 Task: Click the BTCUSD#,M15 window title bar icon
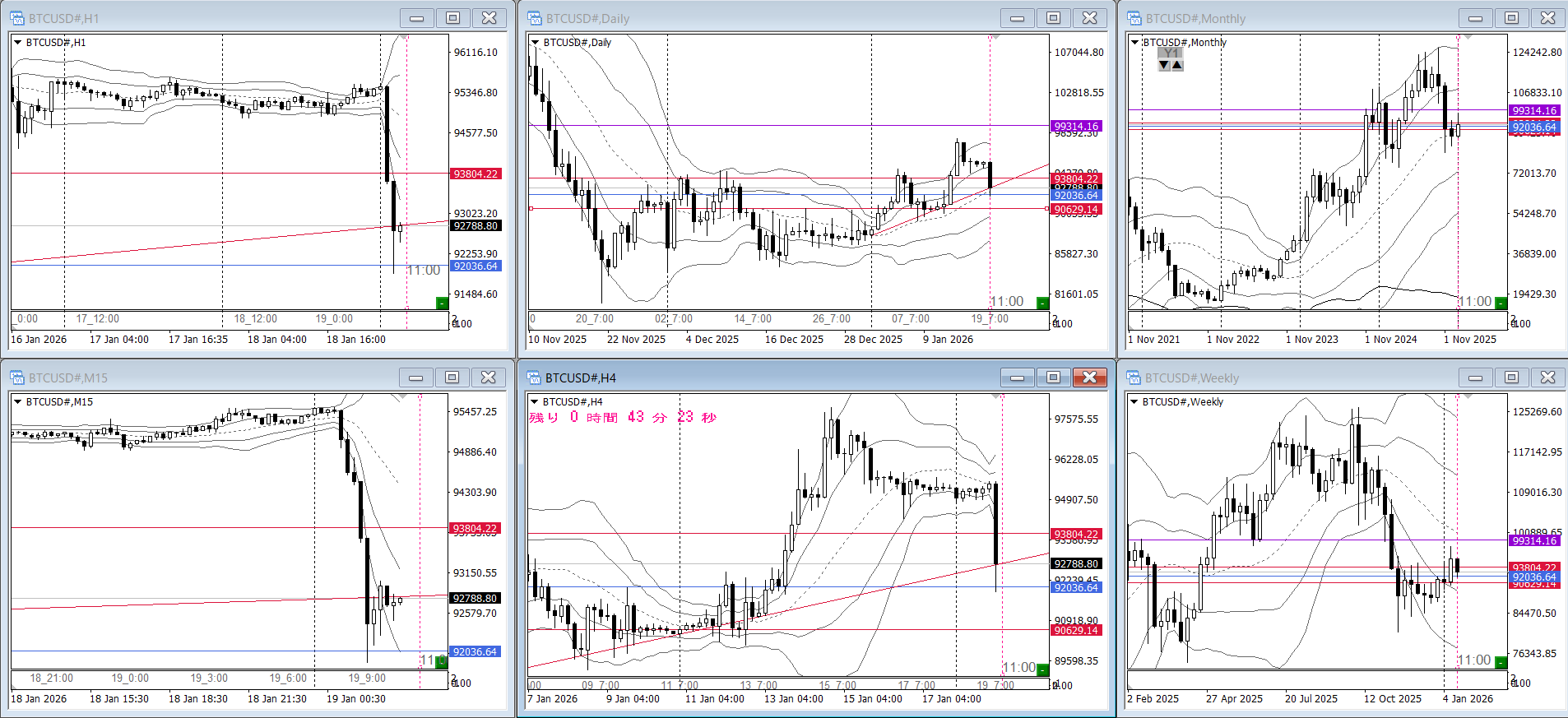click(x=17, y=378)
